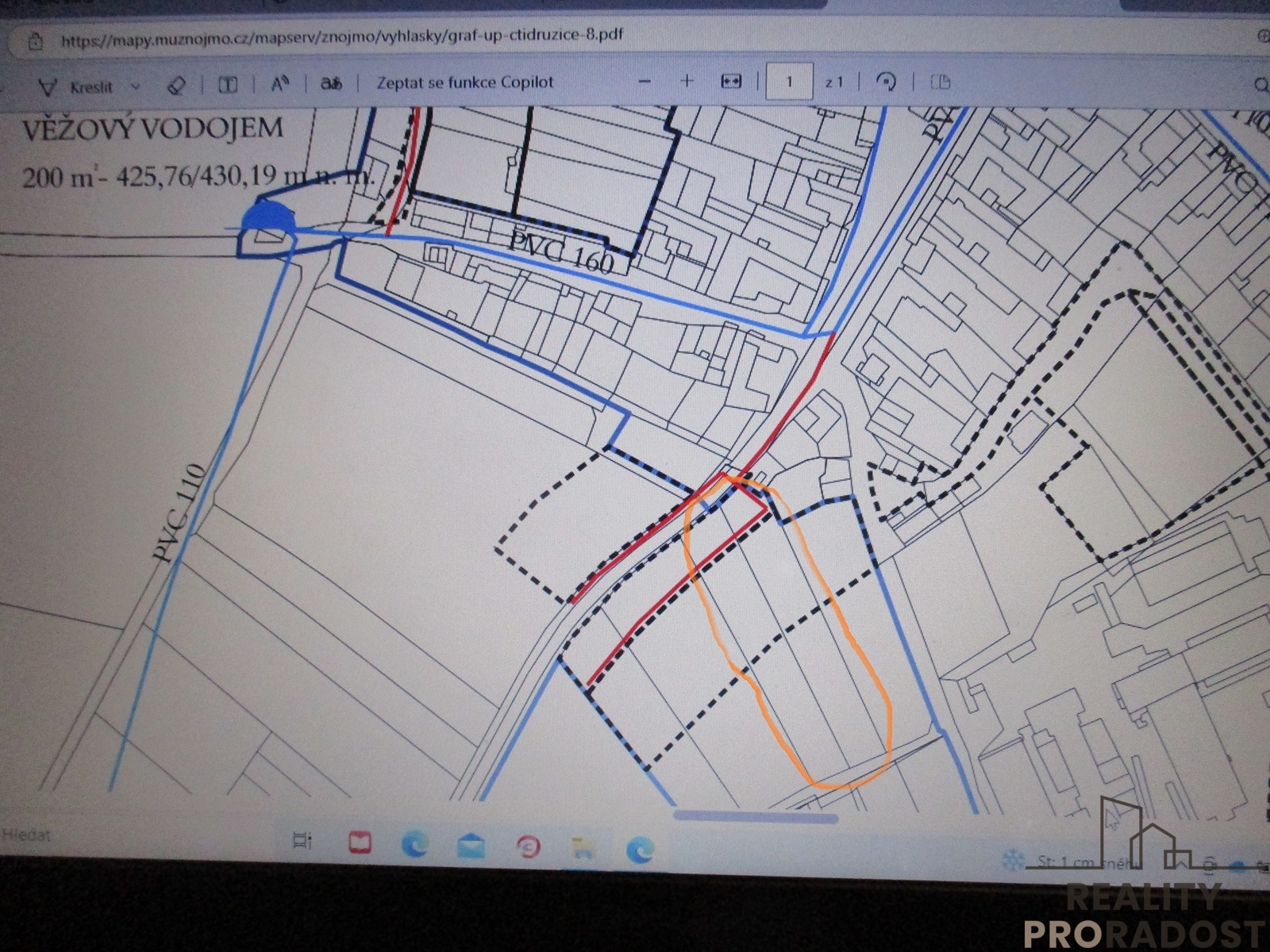Open the read aloud tool
The width and height of the screenshot is (1270, 952).
point(279,83)
